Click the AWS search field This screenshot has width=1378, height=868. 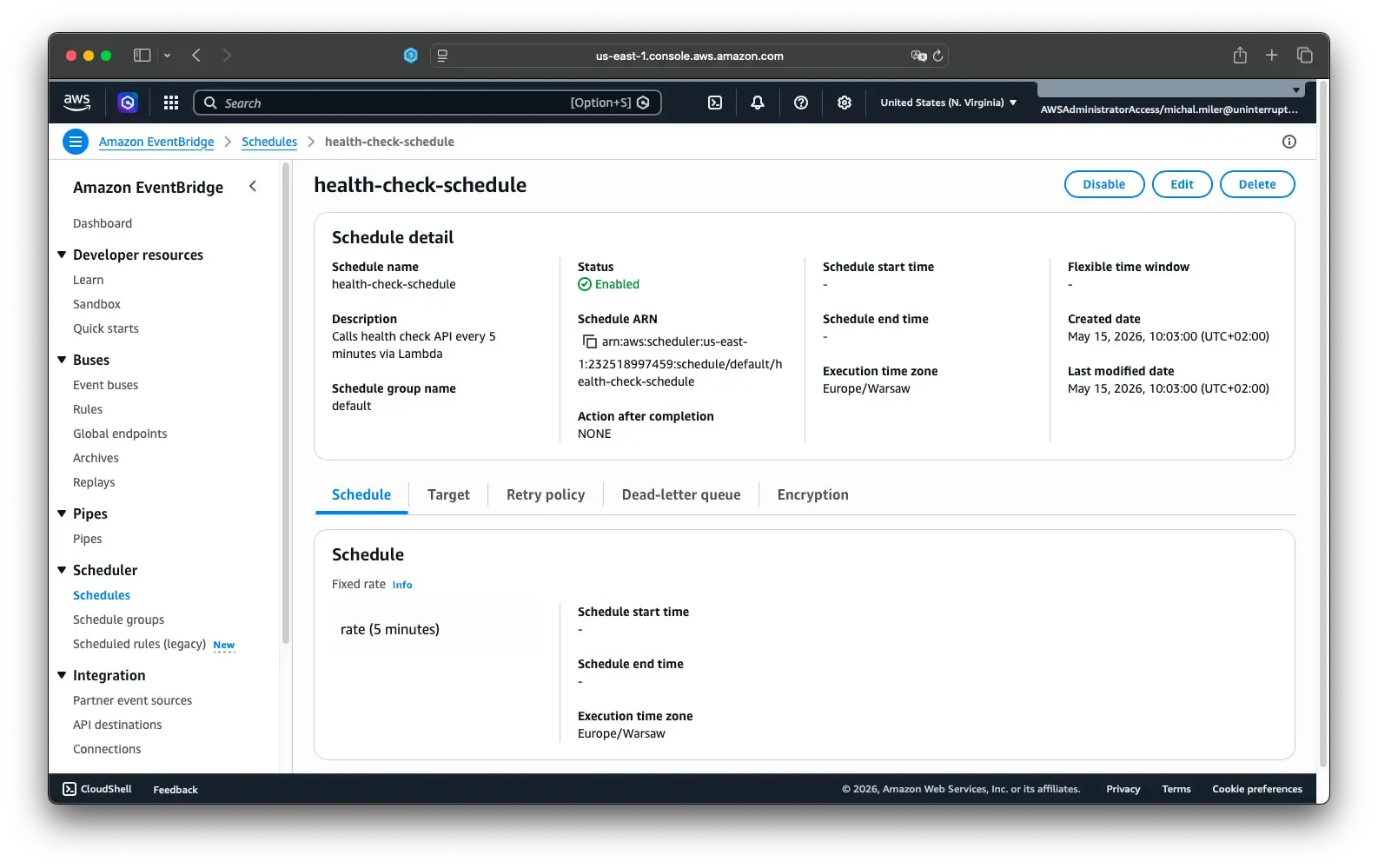(x=427, y=103)
